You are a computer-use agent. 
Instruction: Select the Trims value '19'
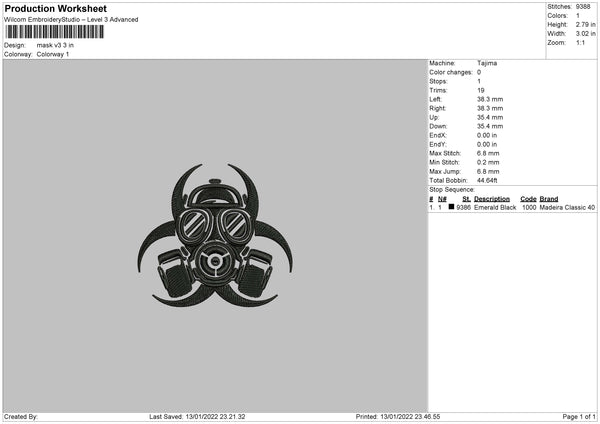[481, 90]
